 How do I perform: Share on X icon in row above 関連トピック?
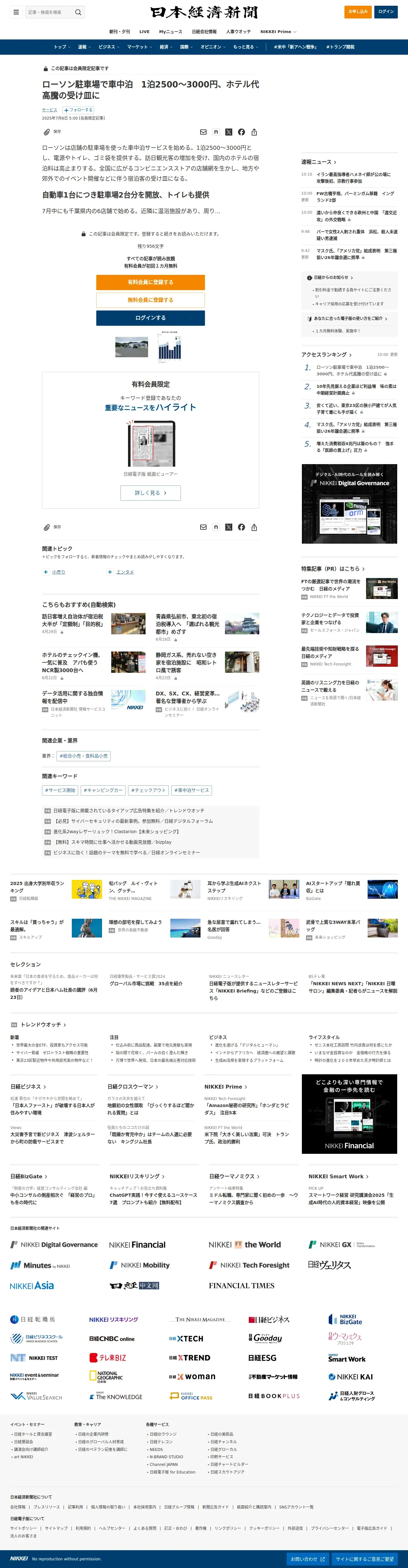(x=228, y=527)
